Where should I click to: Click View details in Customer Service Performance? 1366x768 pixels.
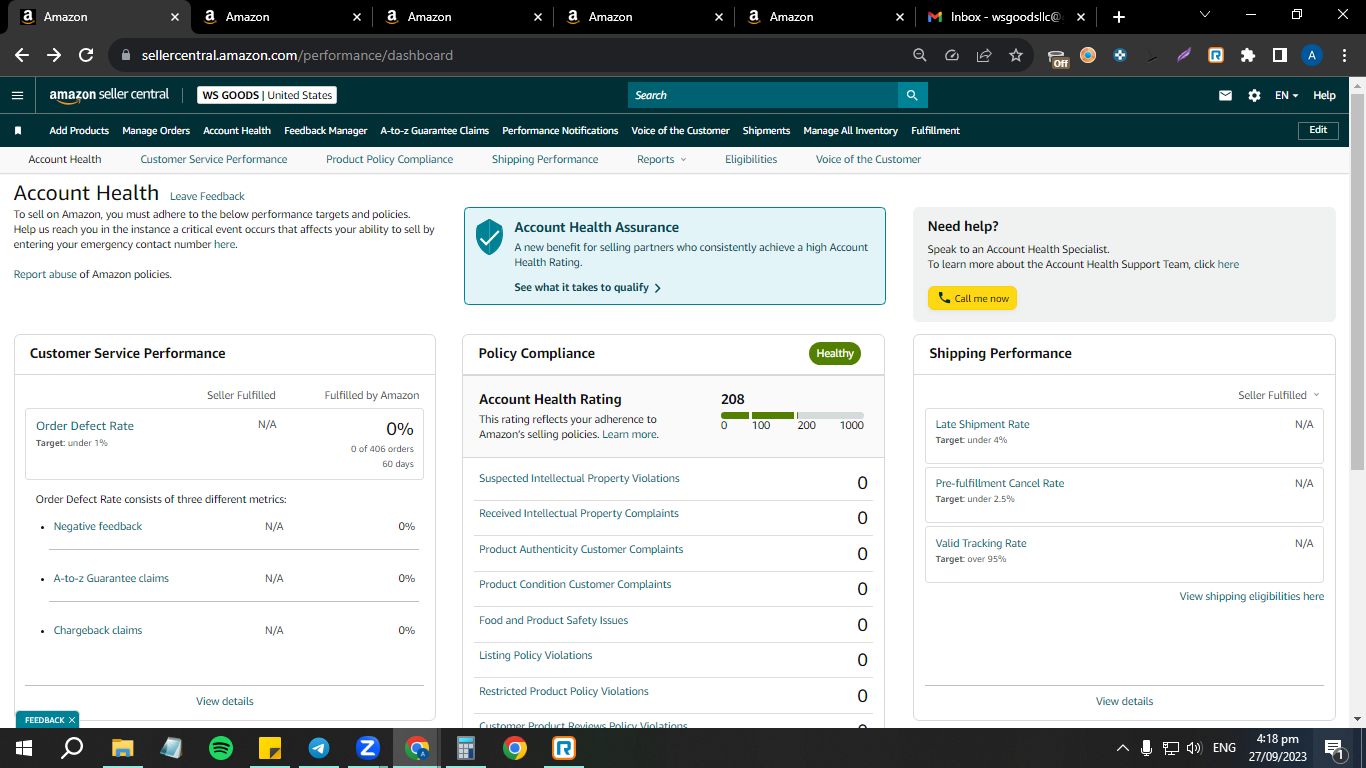(x=225, y=701)
